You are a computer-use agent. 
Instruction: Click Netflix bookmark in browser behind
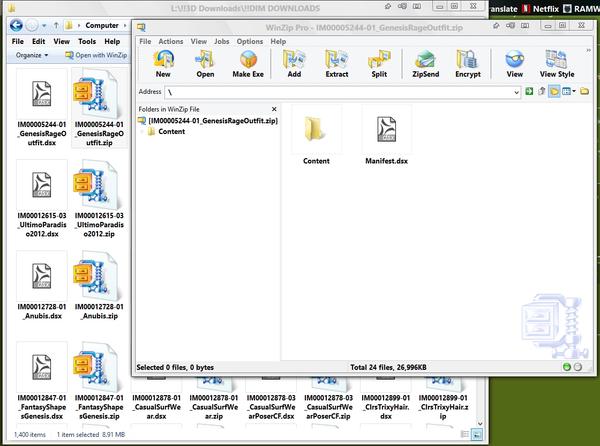540,8
